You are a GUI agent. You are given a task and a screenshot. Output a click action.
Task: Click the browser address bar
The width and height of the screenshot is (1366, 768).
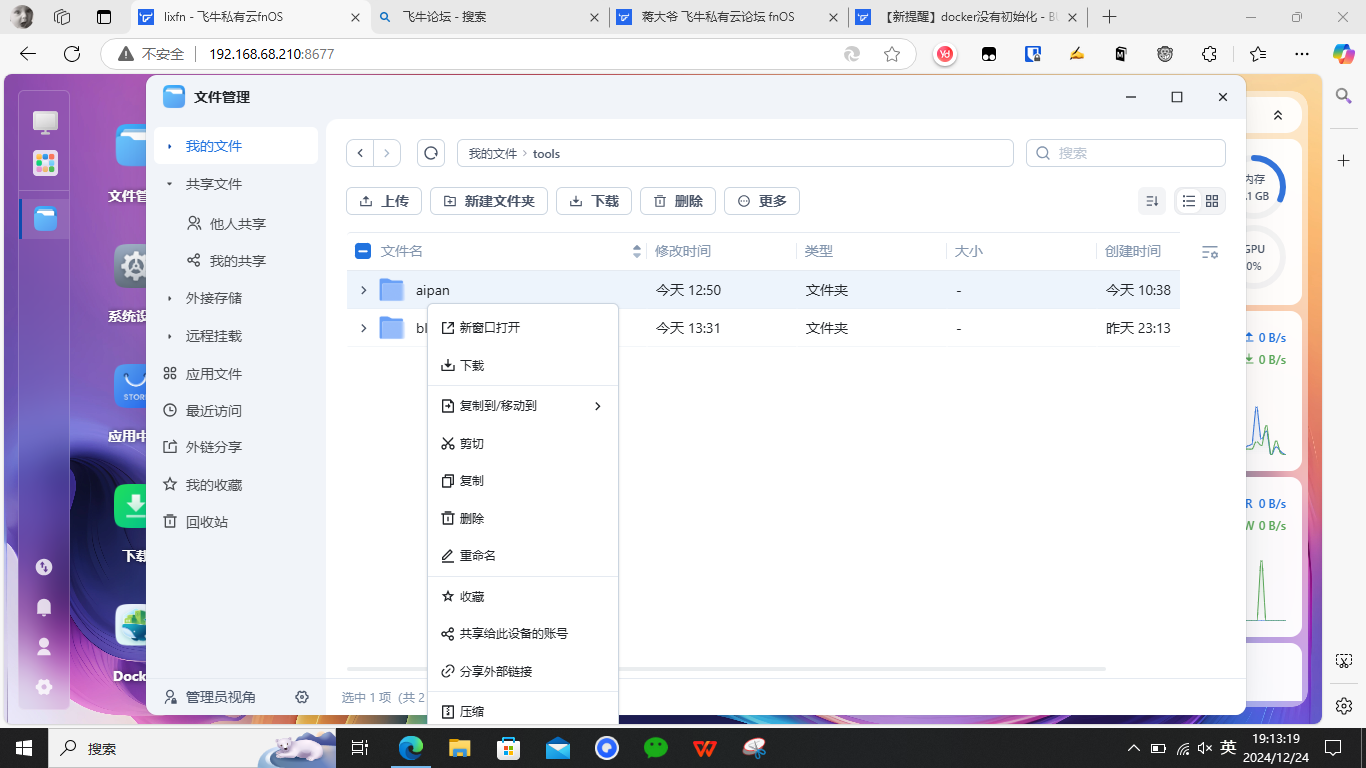[510, 54]
